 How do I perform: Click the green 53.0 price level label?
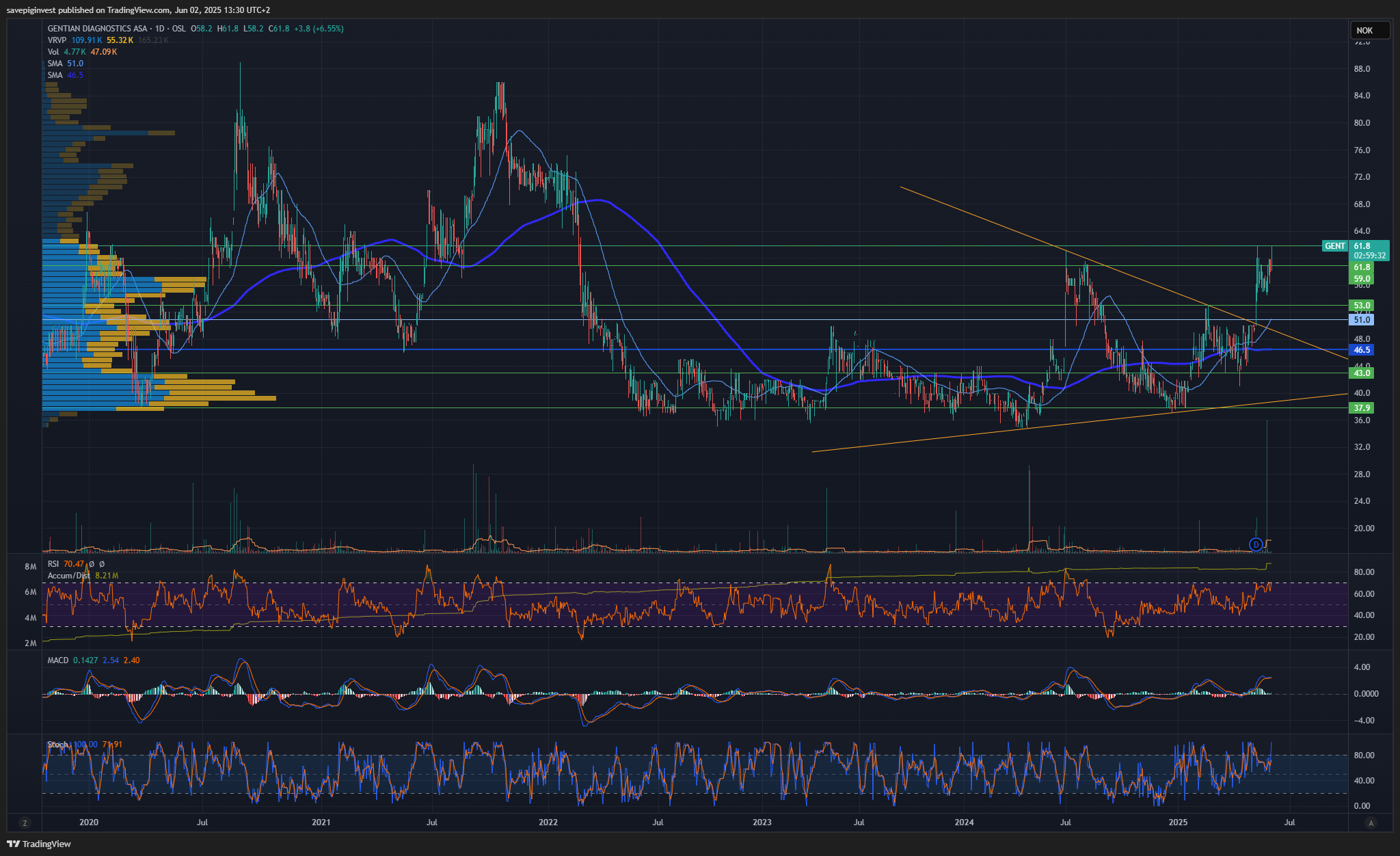coord(1362,306)
